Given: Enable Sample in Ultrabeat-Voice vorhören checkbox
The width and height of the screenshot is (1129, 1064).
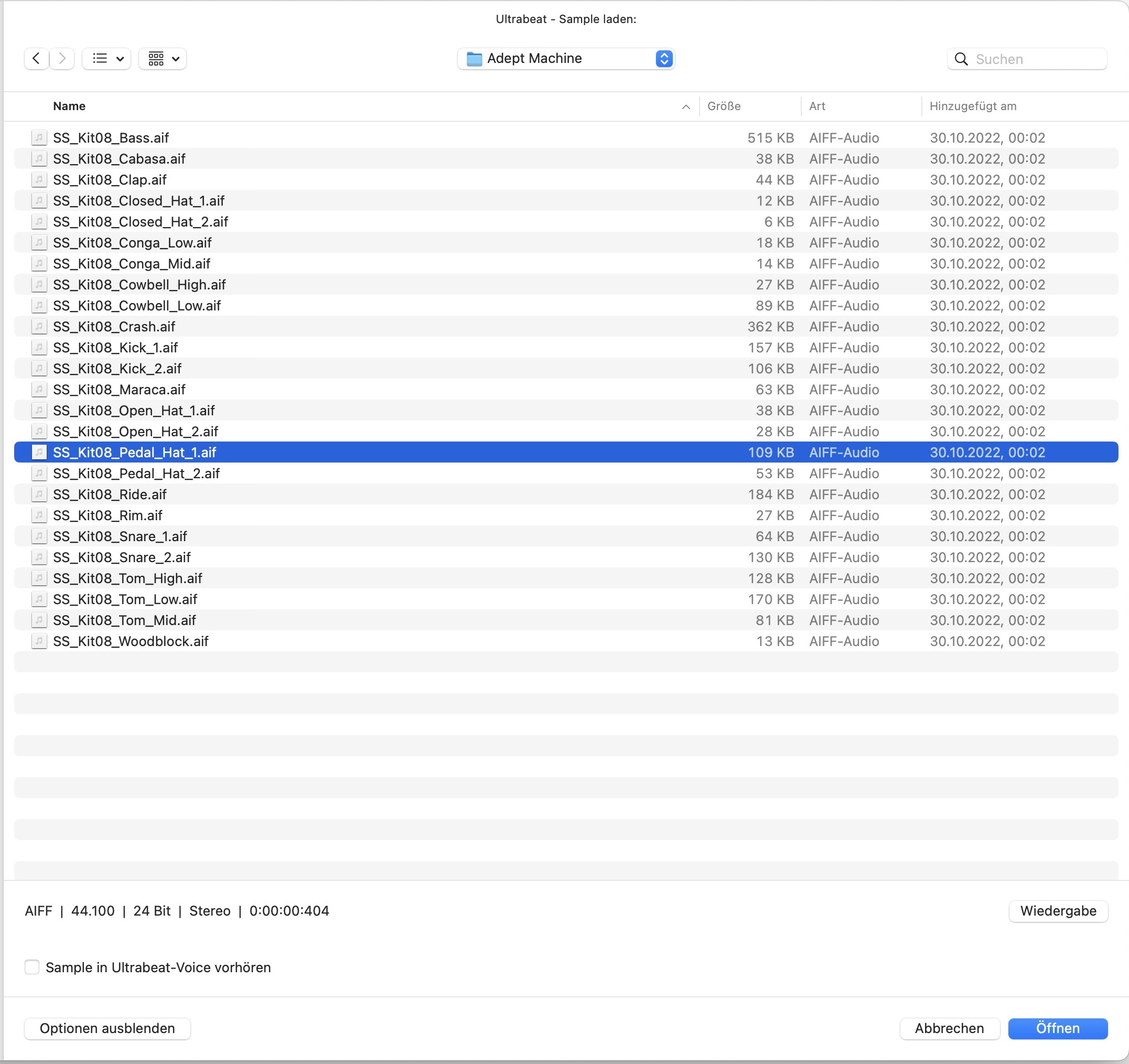Looking at the screenshot, I should coord(33,967).
